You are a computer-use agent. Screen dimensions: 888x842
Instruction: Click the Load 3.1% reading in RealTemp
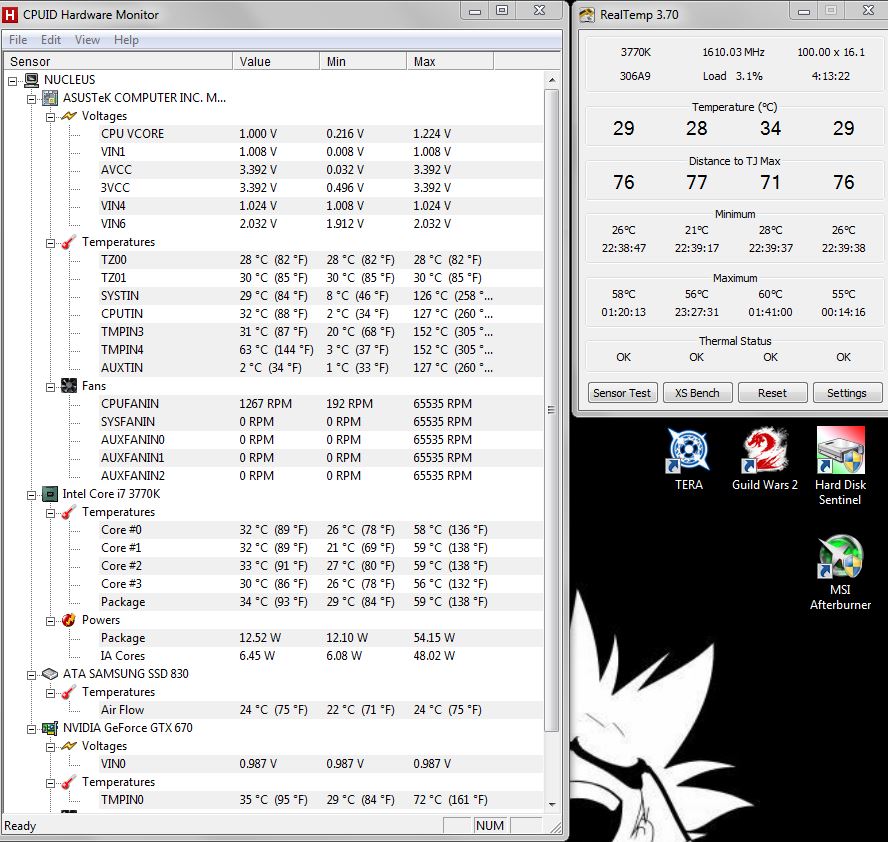coord(733,76)
